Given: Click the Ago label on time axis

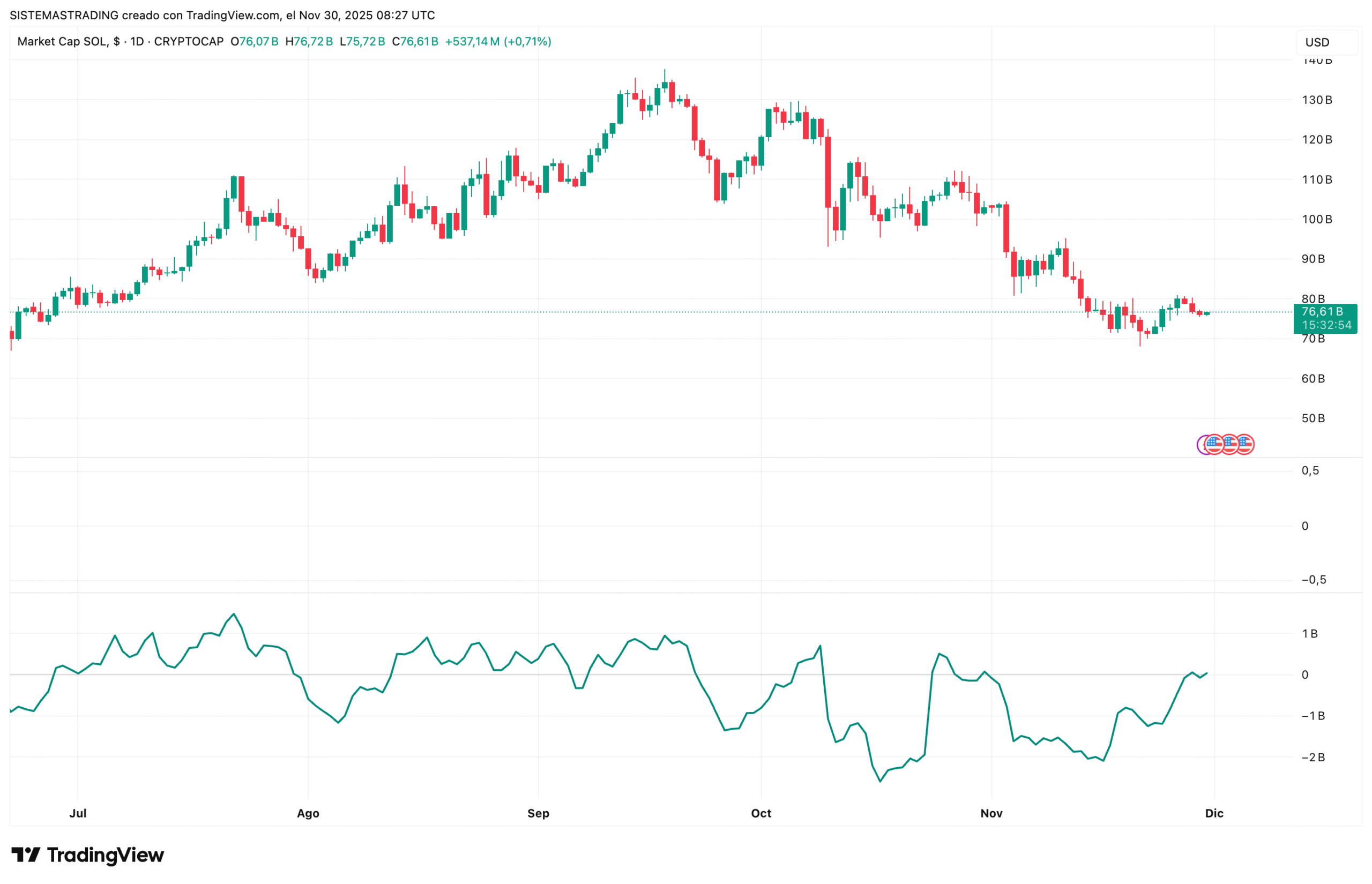Looking at the screenshot, I should pyautogui.click(x=308, y=813).
